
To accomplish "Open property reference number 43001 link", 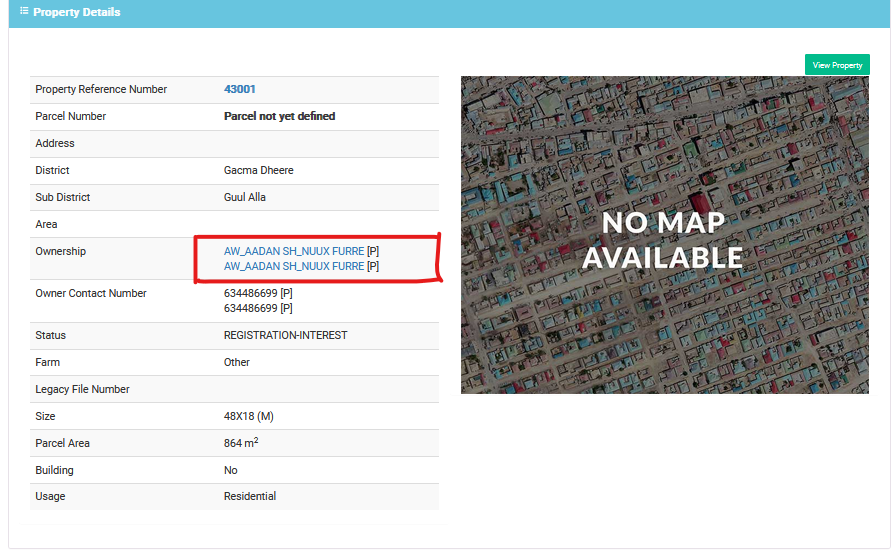I will [239, 89].
